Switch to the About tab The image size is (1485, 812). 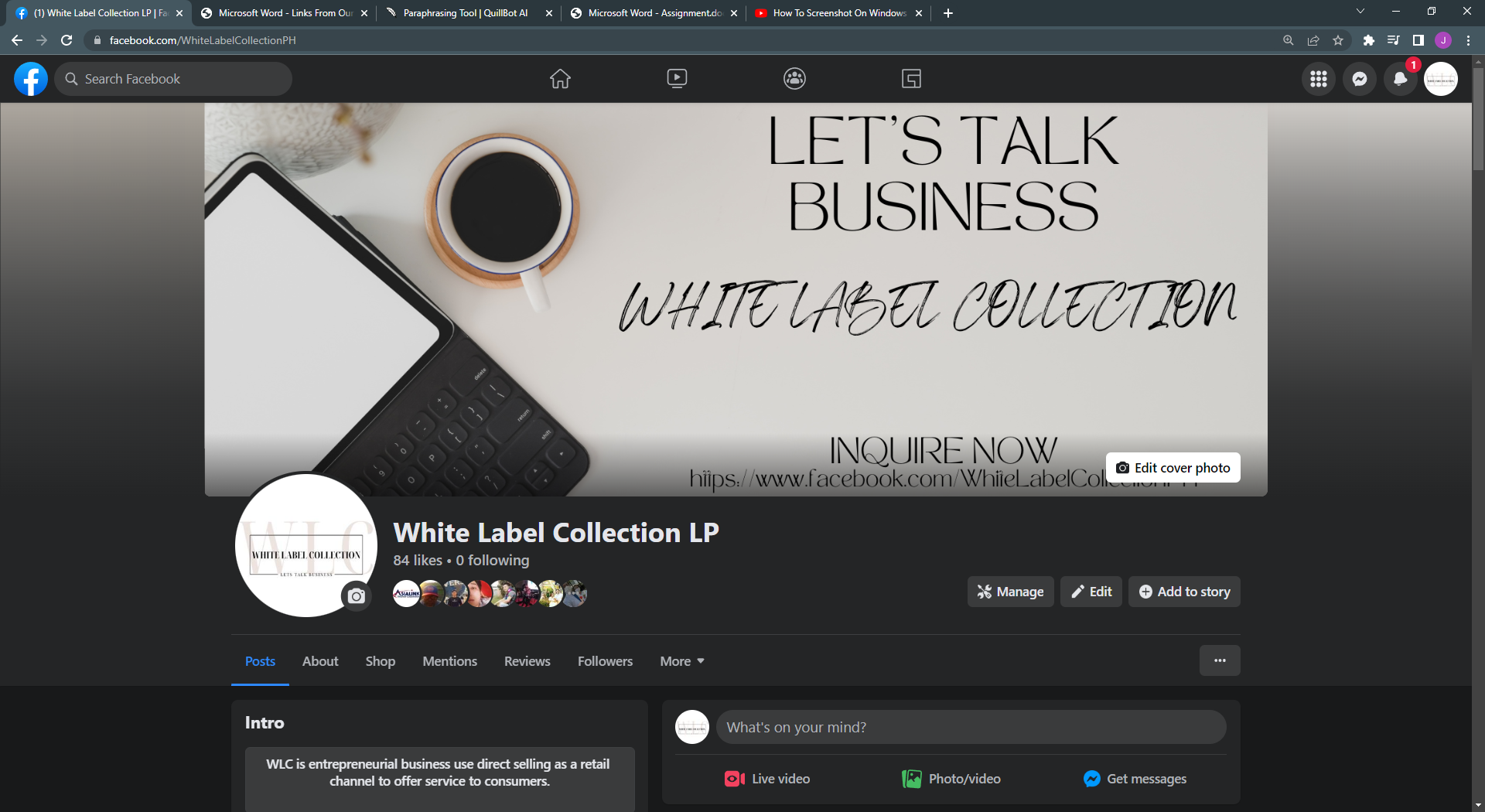(x=320, y=661)
